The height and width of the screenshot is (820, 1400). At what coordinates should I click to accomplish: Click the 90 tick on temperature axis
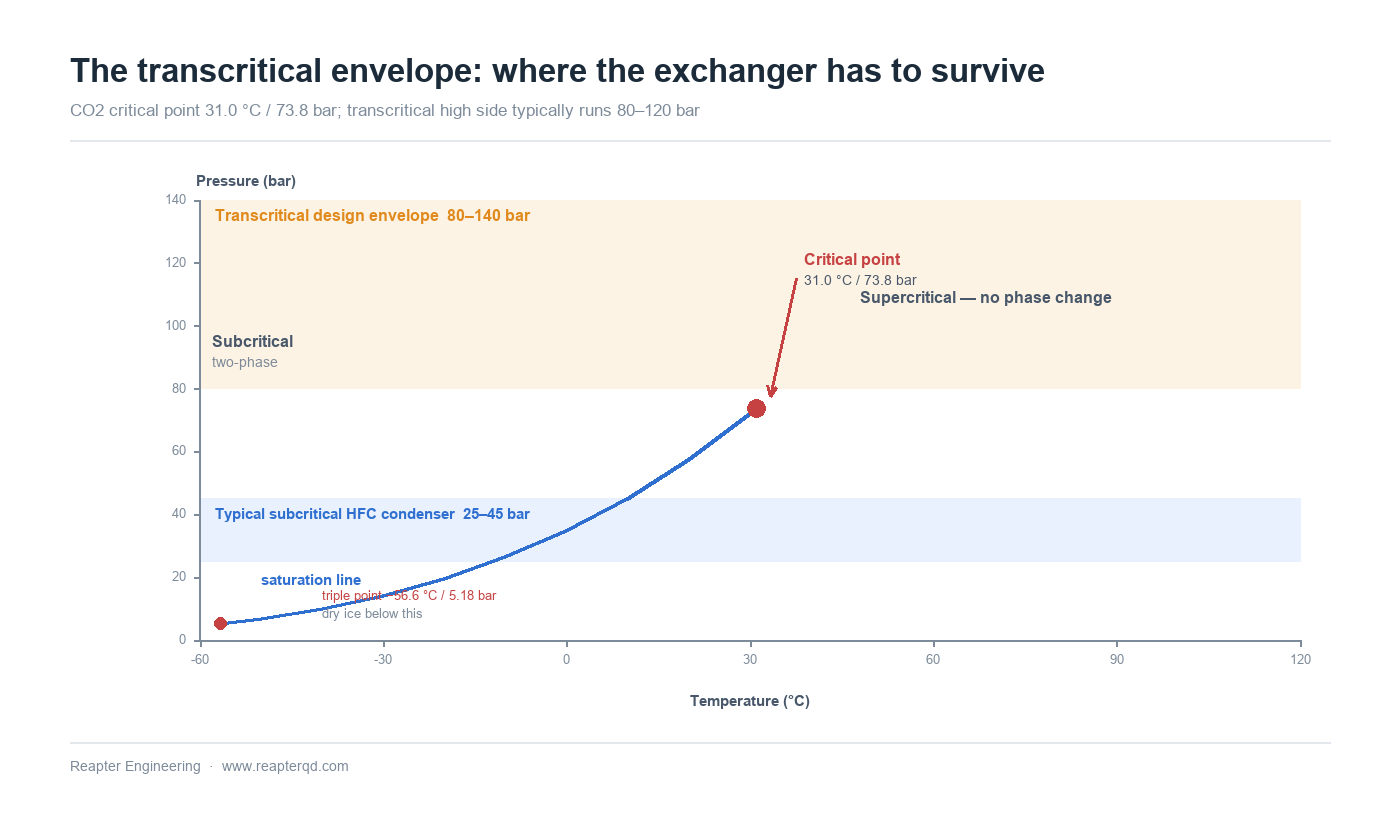click(x=1117, y=659)
